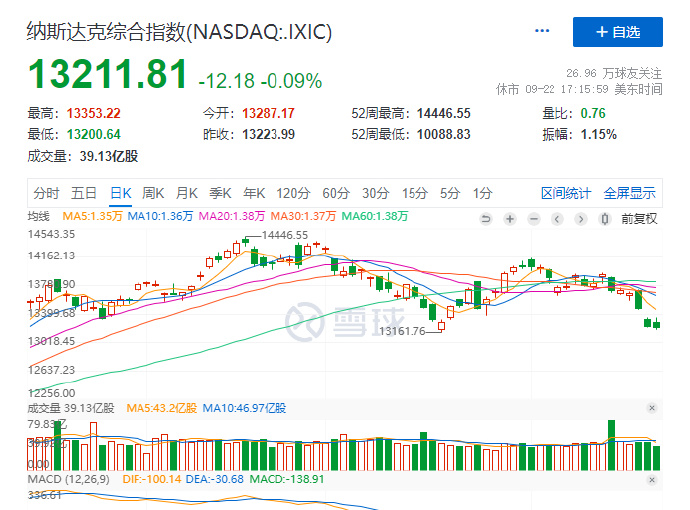Click the 今开 value 13287.17
The height and width of the screenshot is (510, 690).
click(x=268, y=114)
